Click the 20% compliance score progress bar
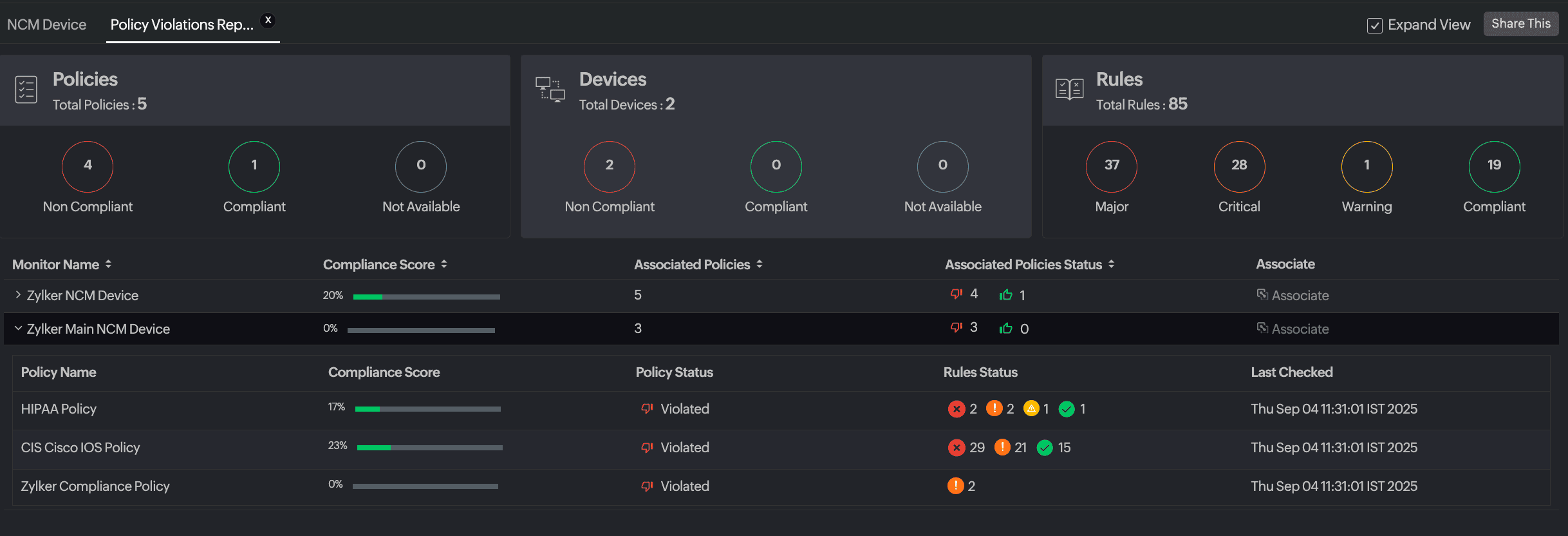The image size is (1568, 536). 426,297
